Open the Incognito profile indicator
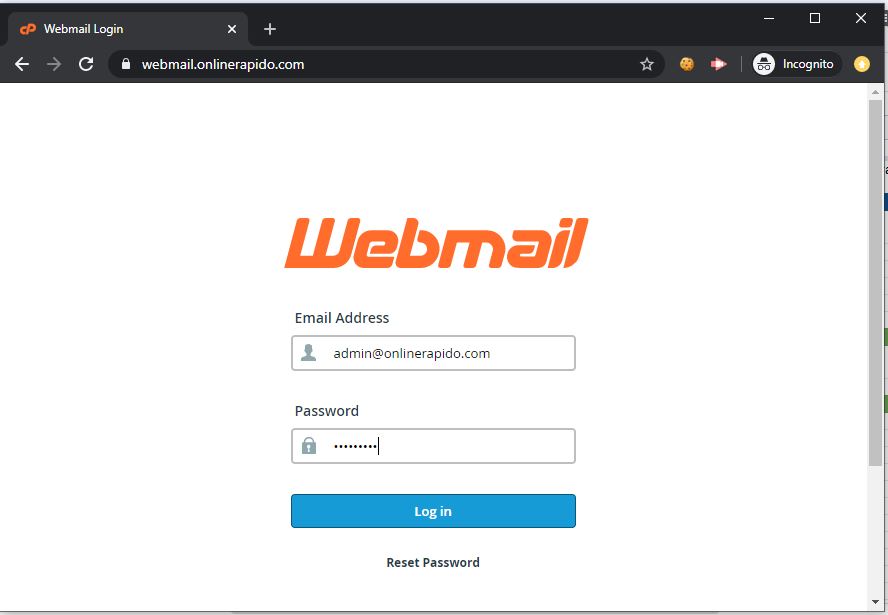 pyautogui.click(x=794, y=64)
